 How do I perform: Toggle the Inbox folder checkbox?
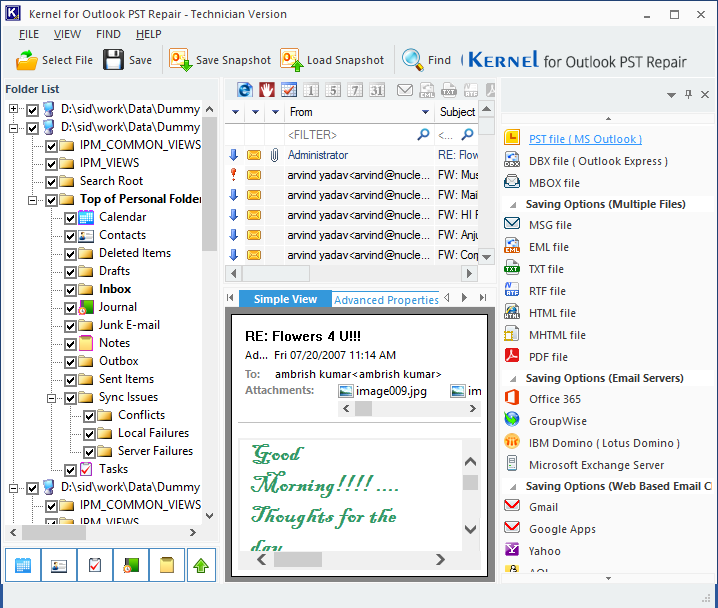[70, 290]
